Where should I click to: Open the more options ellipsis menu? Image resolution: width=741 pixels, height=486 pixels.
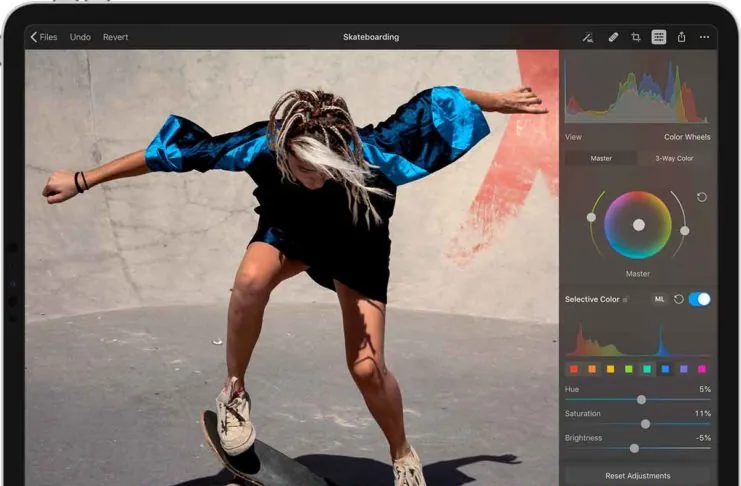(705, 37)
